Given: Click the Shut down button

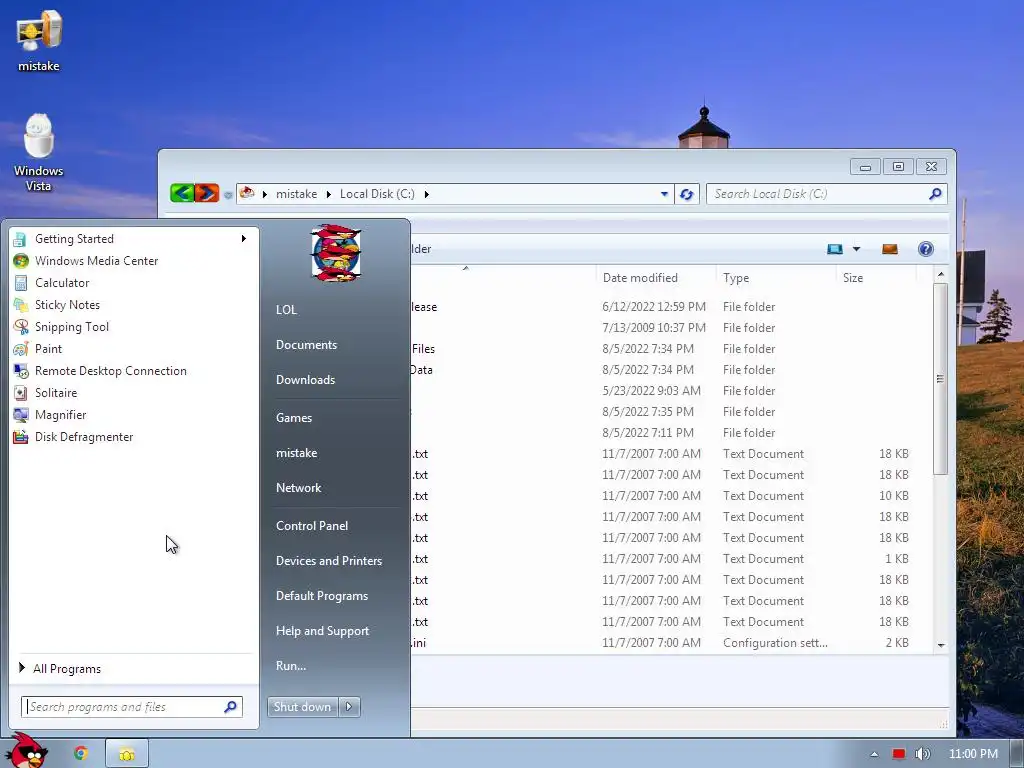Looking at the screenshot, I should coord(303,707).
